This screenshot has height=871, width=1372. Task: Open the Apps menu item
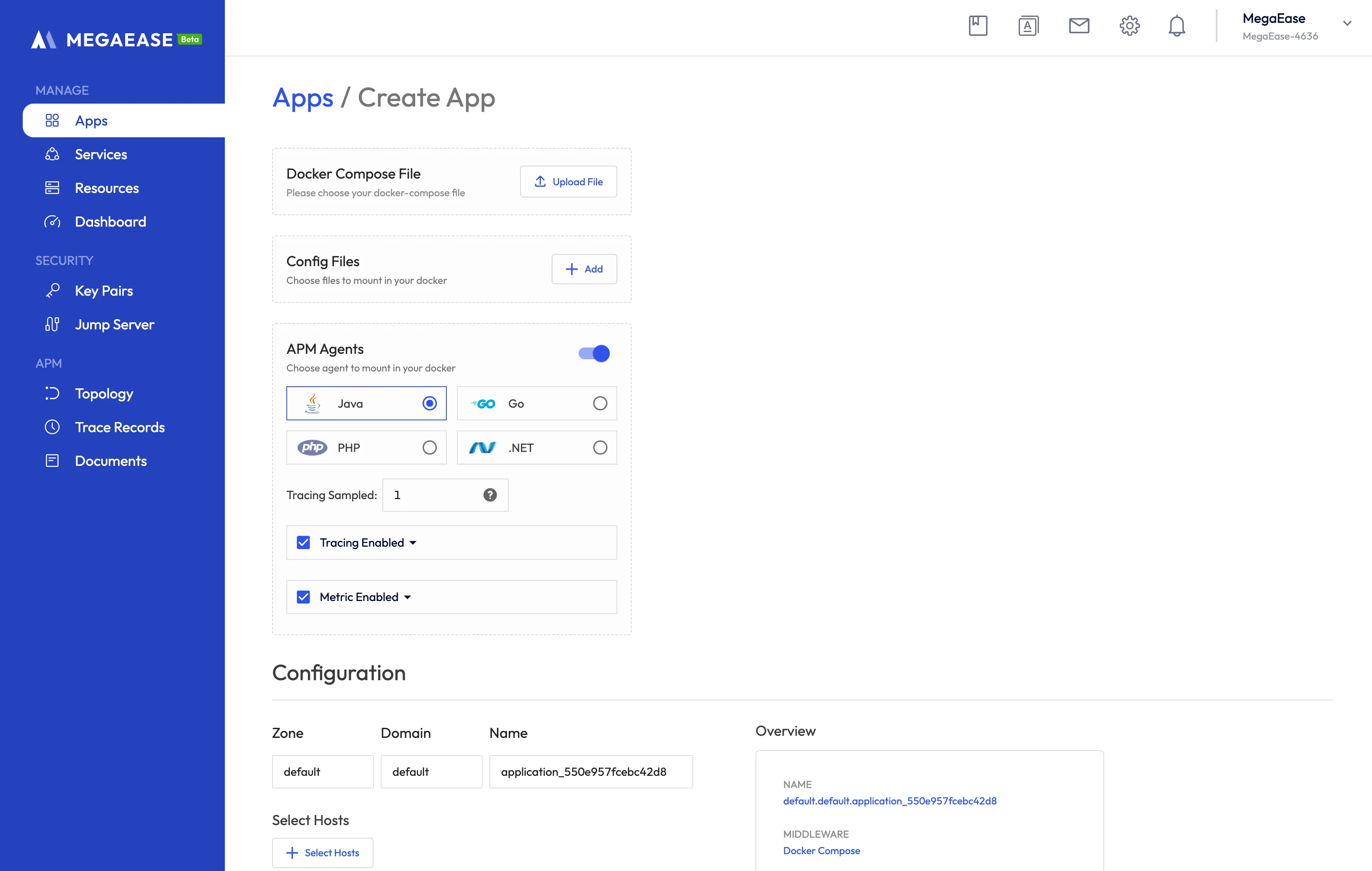pos(124,120)
